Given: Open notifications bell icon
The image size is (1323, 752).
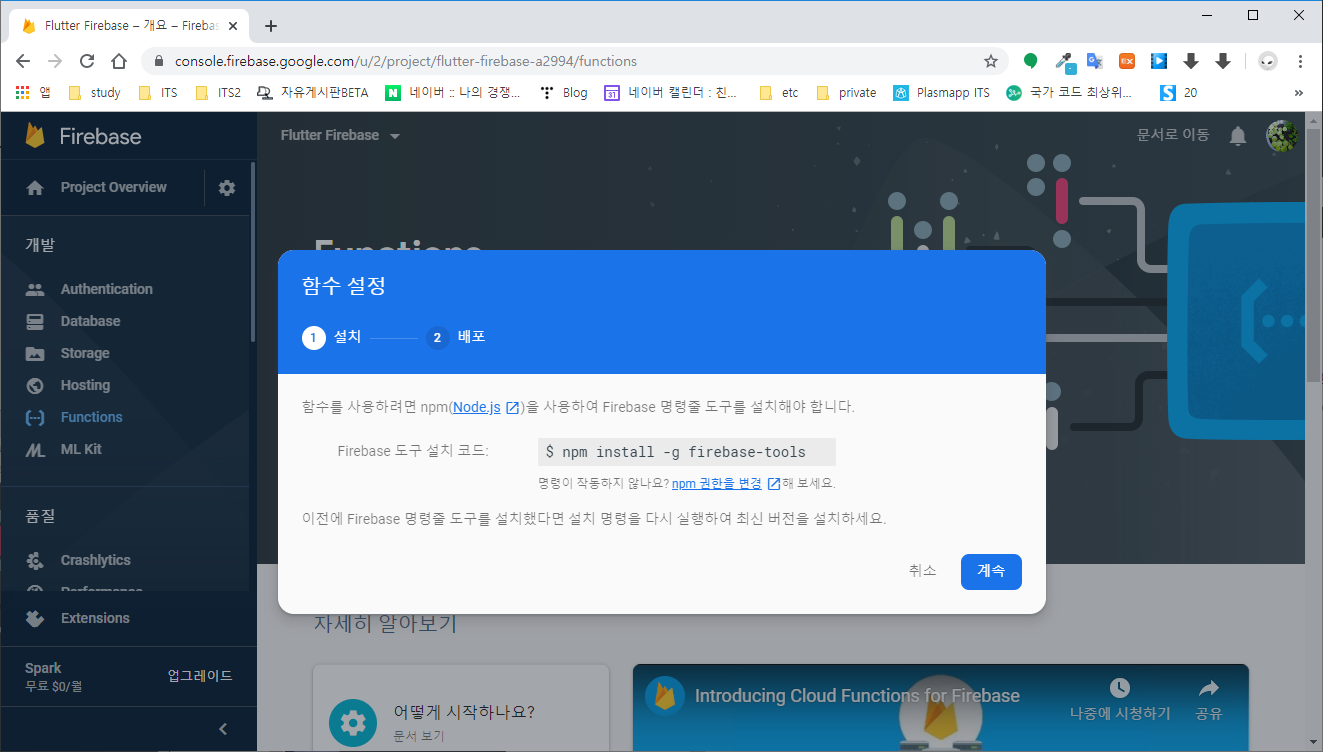Looking at the screenshot, I should 1238,136.
